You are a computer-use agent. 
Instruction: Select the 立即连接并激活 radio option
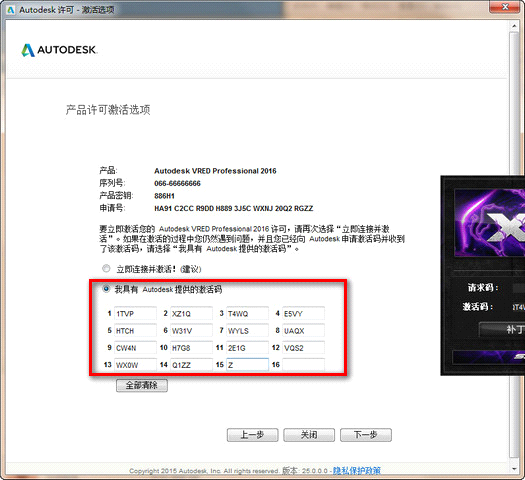point(106,268)
